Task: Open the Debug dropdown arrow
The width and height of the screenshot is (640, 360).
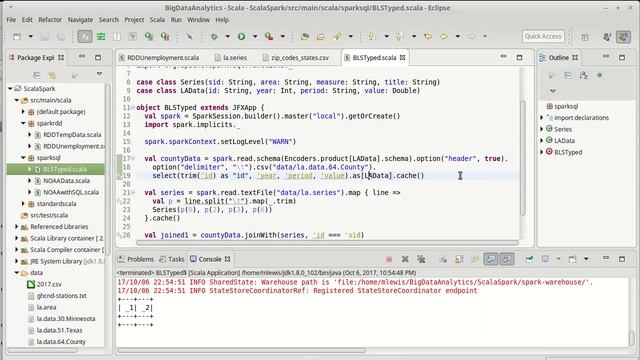Action: [227, 36]
